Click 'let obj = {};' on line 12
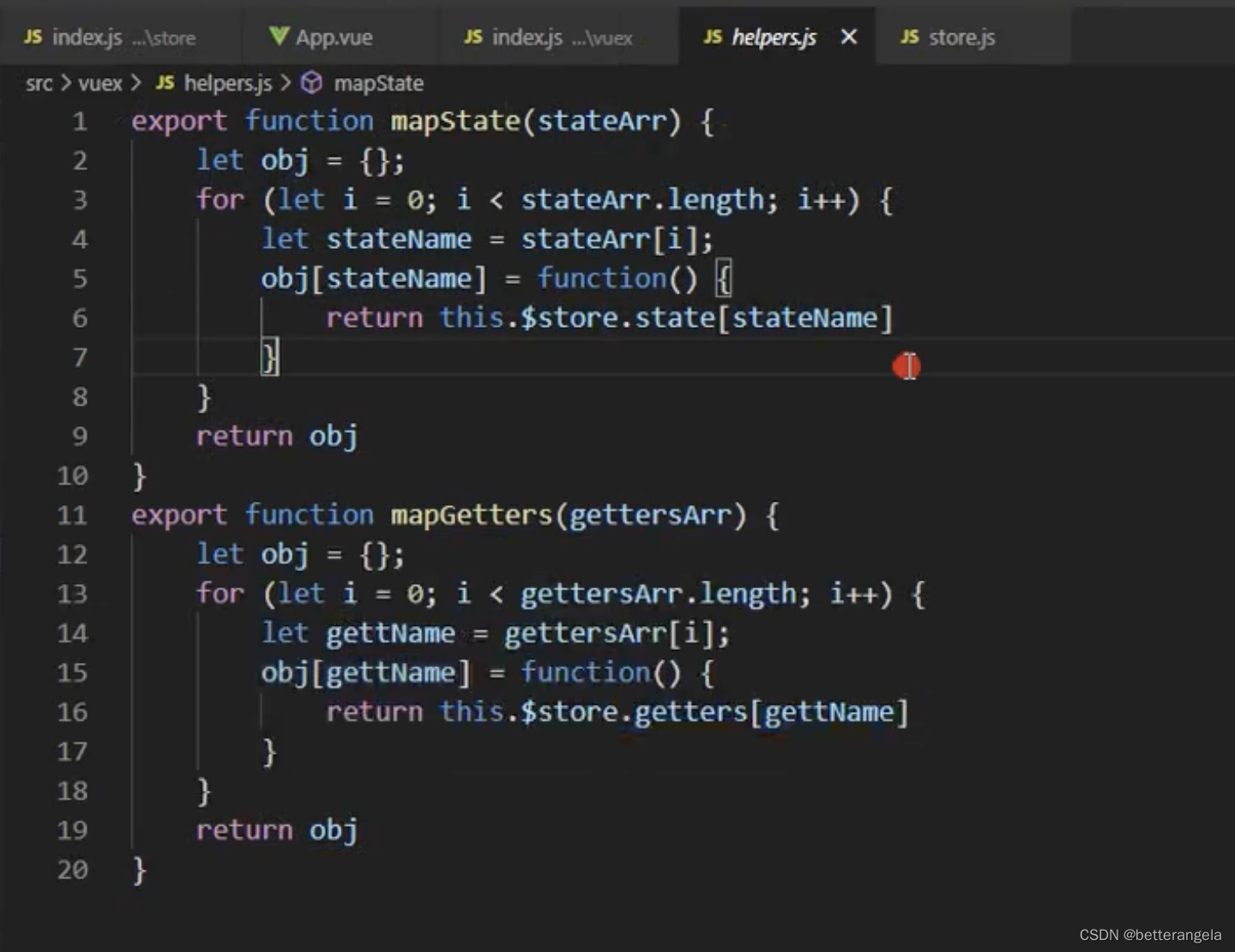Image resolution: width=1235 pixels, height=952 pixels. point(301,555)
